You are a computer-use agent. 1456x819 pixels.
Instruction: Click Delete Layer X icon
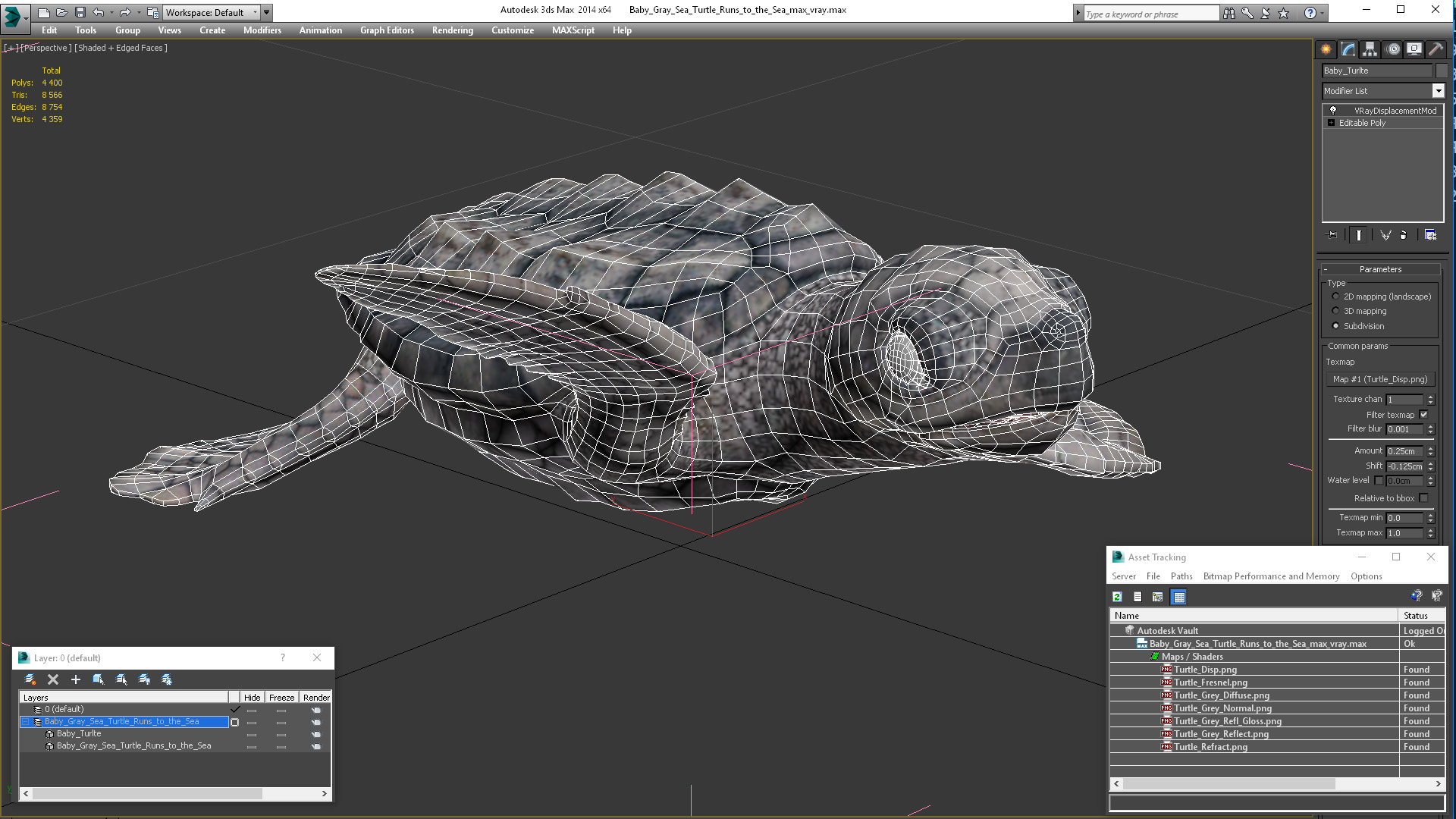pyautogui.click(x=53, y=679)
